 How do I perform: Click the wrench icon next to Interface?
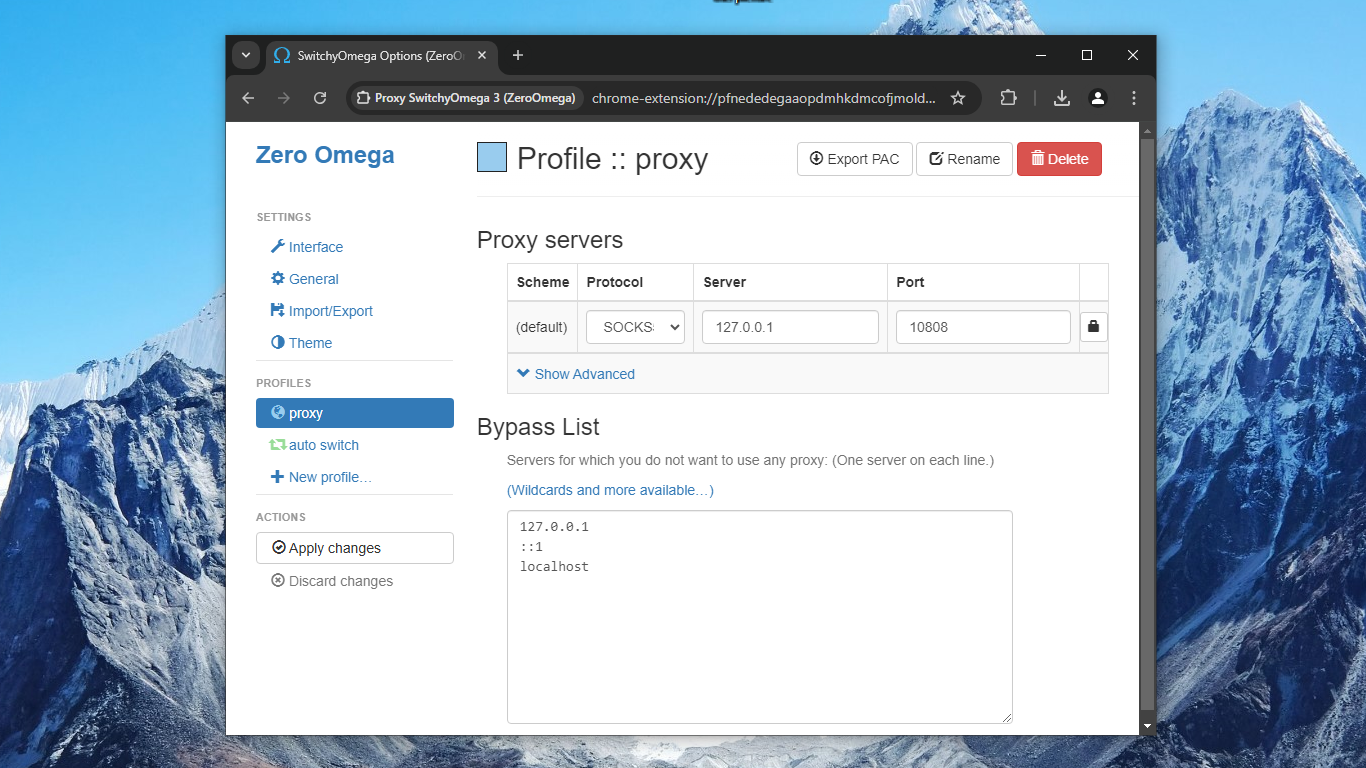coord(278,246)
